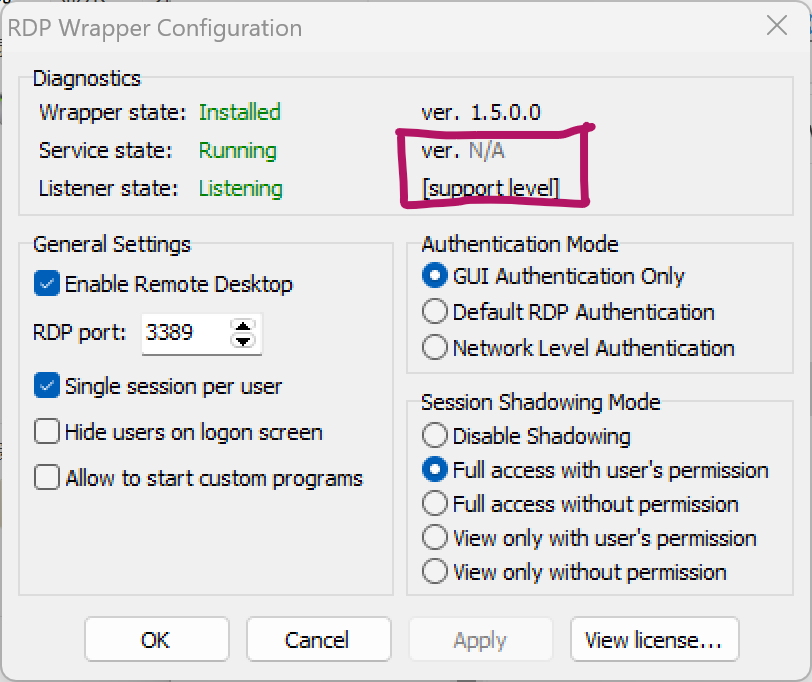Screen dimensions: 812x682
Task: Select Default RDP Authentication
Action: pyautogui.click(x=435, y=312)
